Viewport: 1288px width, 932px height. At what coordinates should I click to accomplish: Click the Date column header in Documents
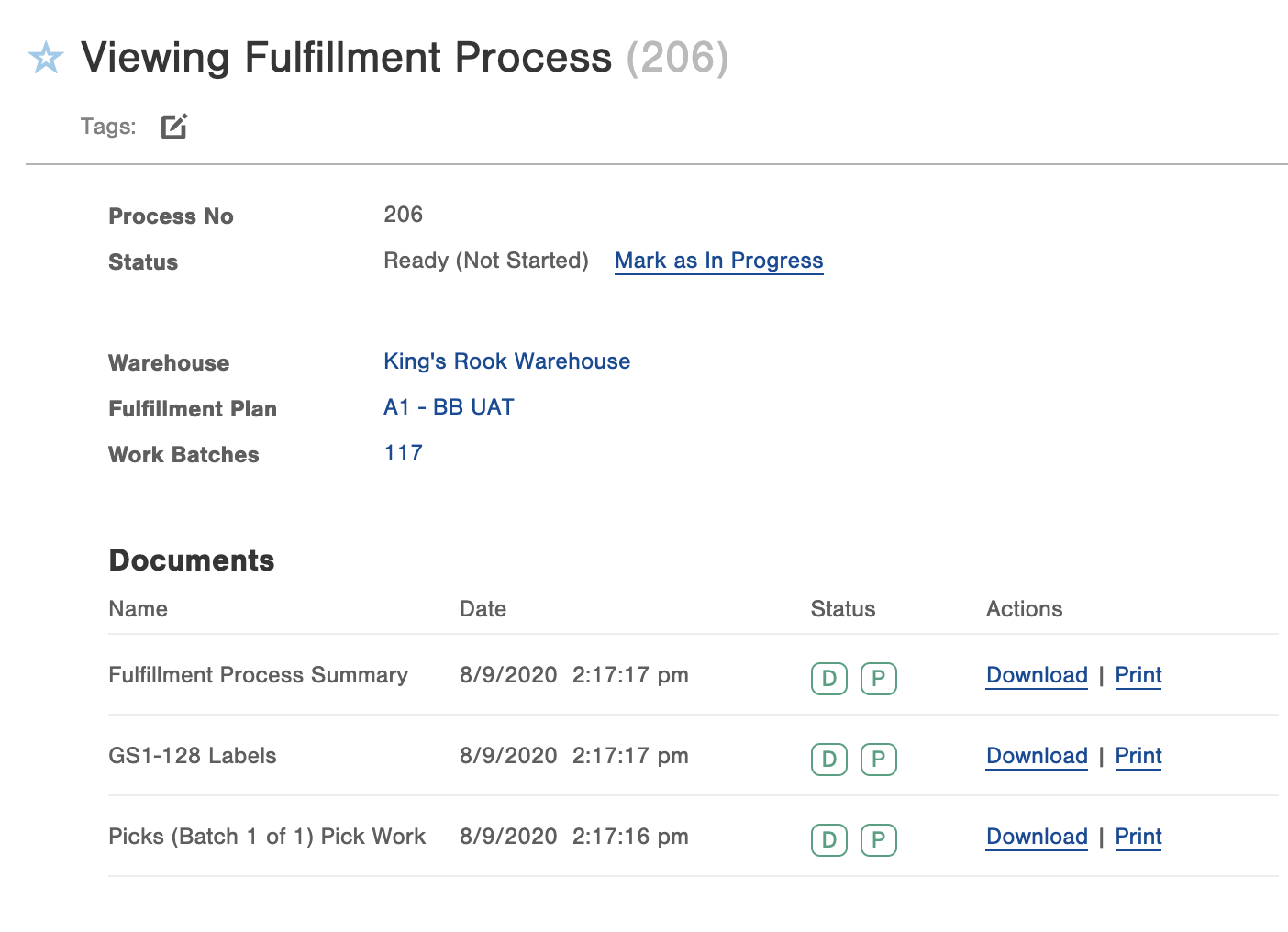(x=483, y=609)
